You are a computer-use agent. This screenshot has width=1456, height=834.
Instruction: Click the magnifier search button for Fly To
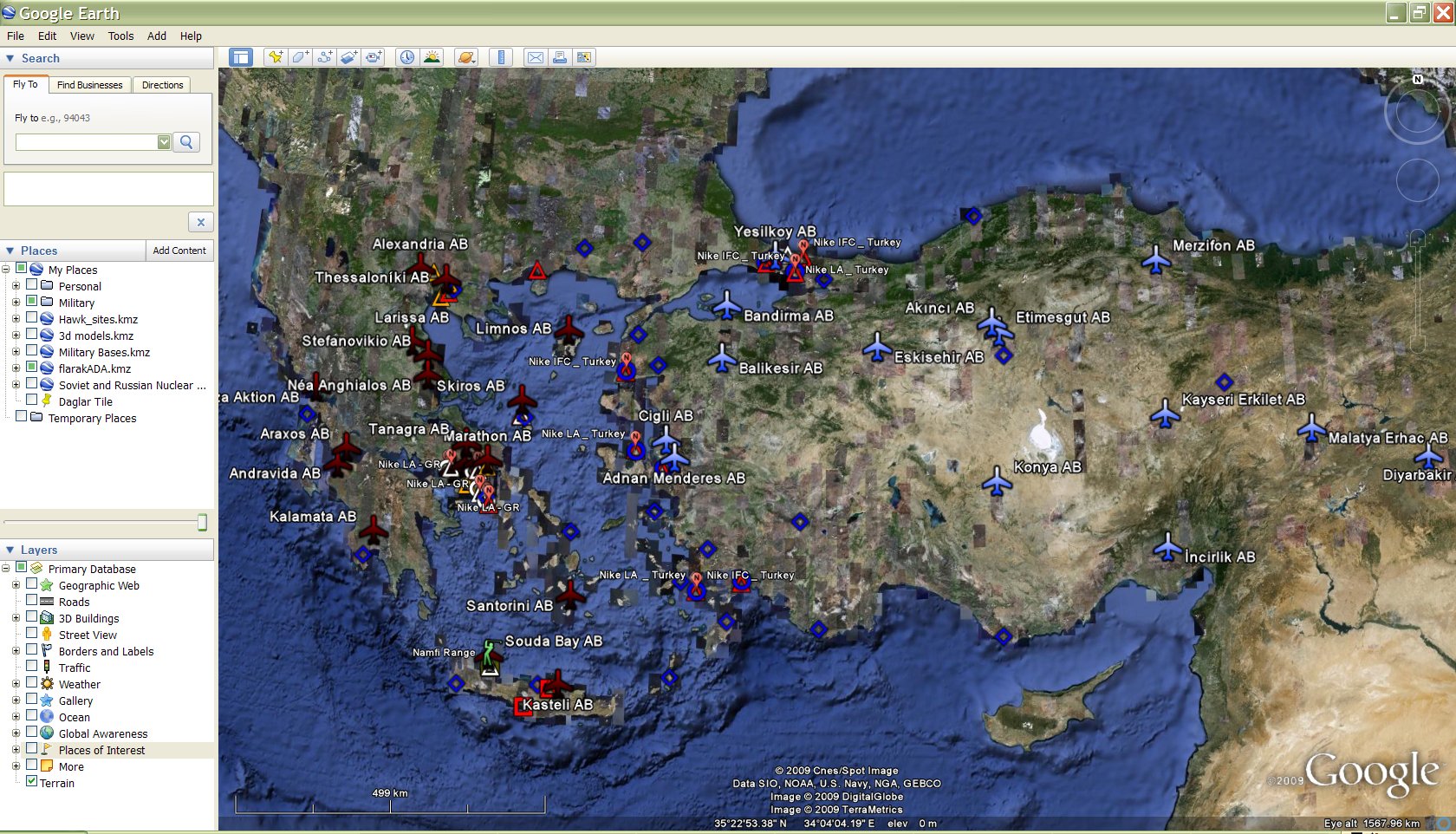(186, 141)
